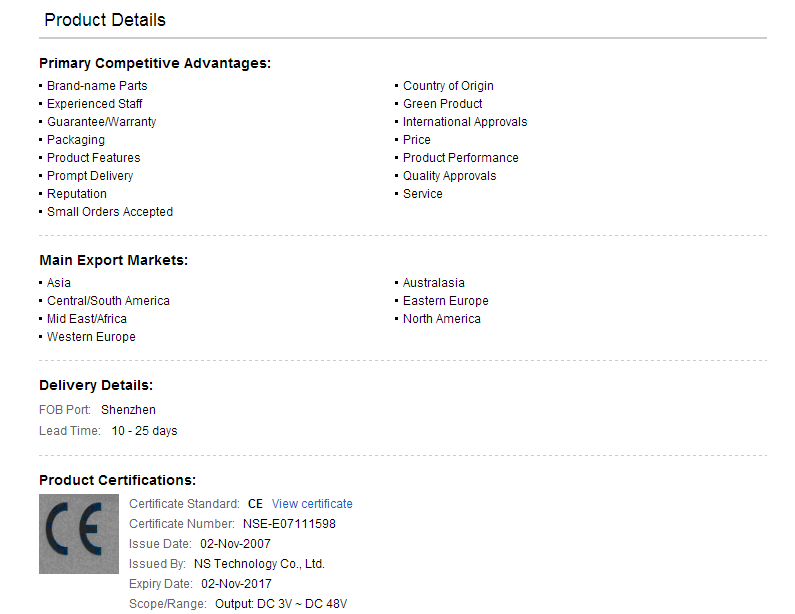Select the Small Orders Accepted entry
Screen dimensions: 795x614
click(x=110, y=211)
